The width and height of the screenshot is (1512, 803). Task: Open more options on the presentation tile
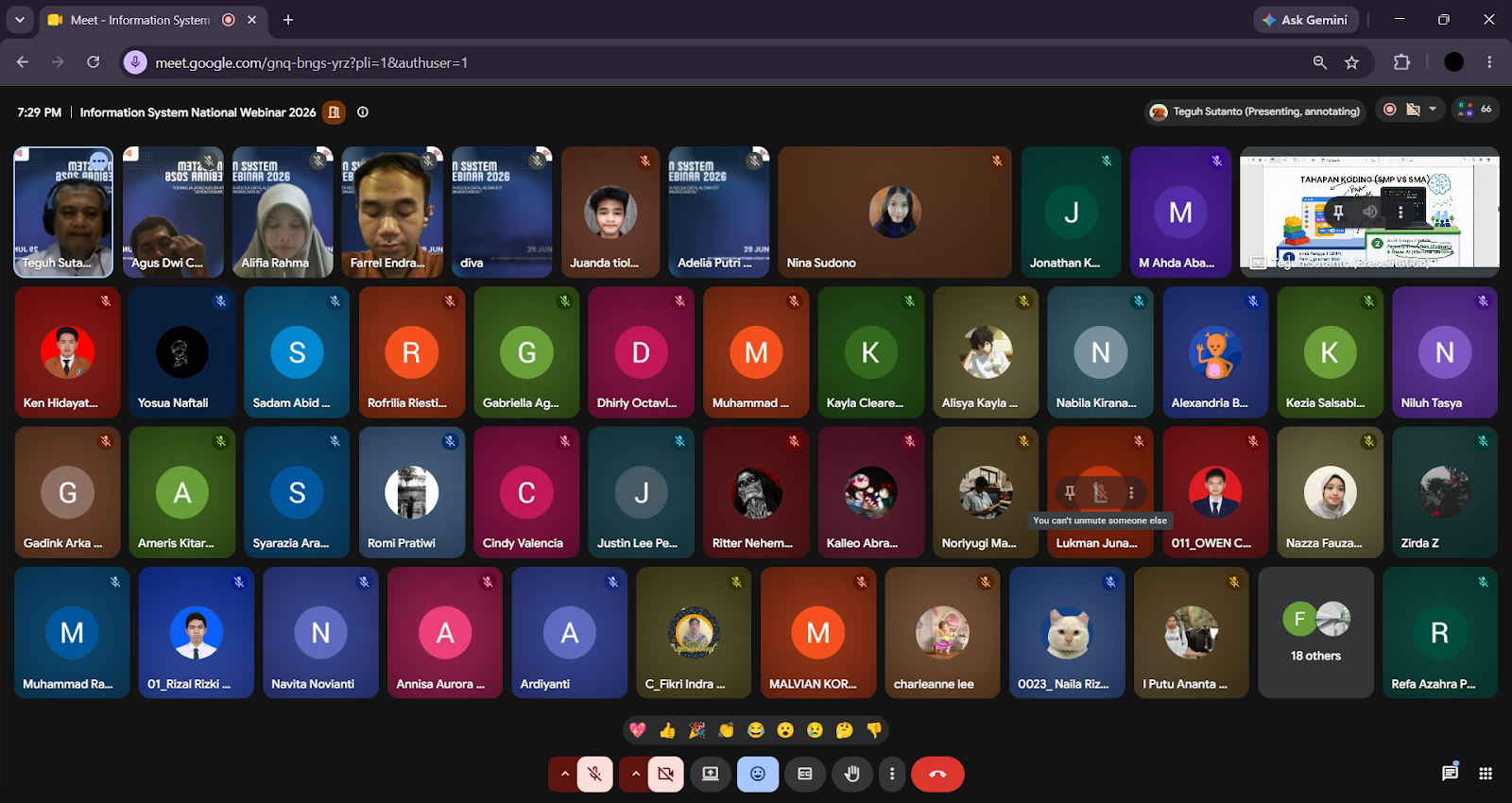pos(1400,213)
